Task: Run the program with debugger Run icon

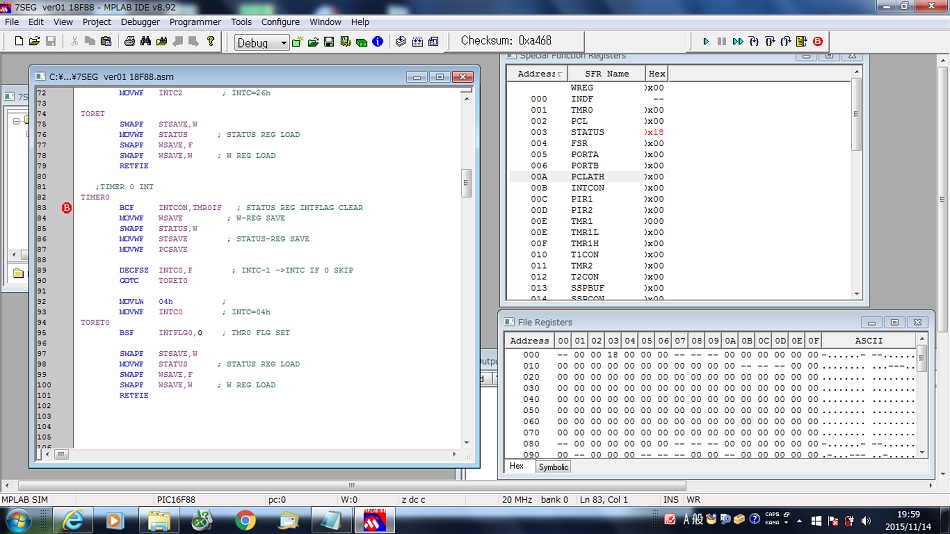Action: click(x=706, y=41)
